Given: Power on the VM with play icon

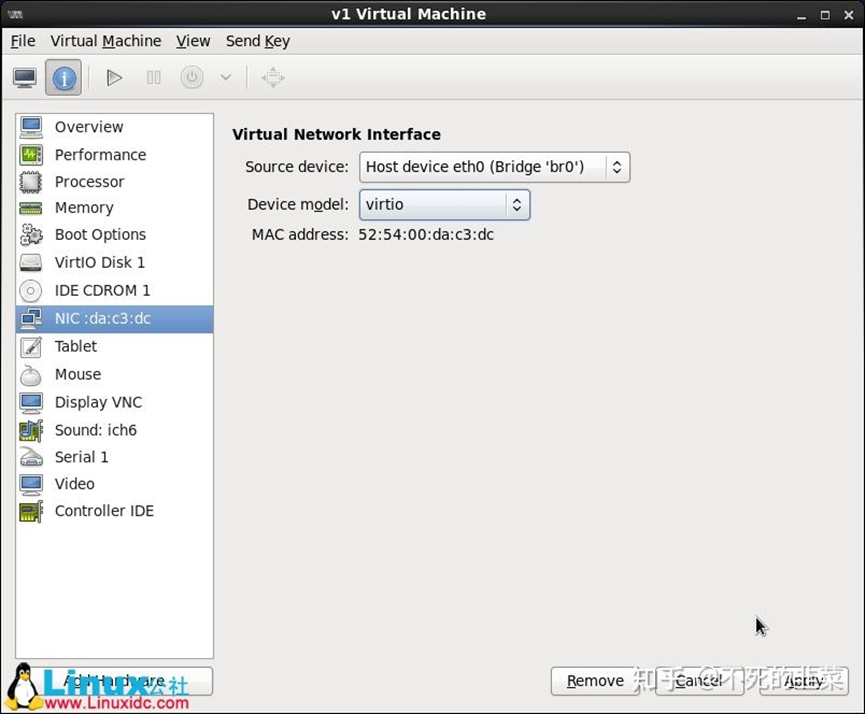Looking at the screenshot, I should click(114, 78).
